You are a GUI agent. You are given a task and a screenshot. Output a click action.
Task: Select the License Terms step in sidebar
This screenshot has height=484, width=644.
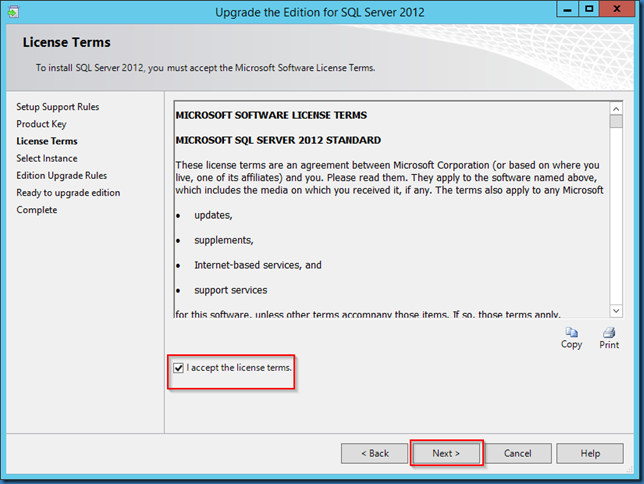point(47,141)
